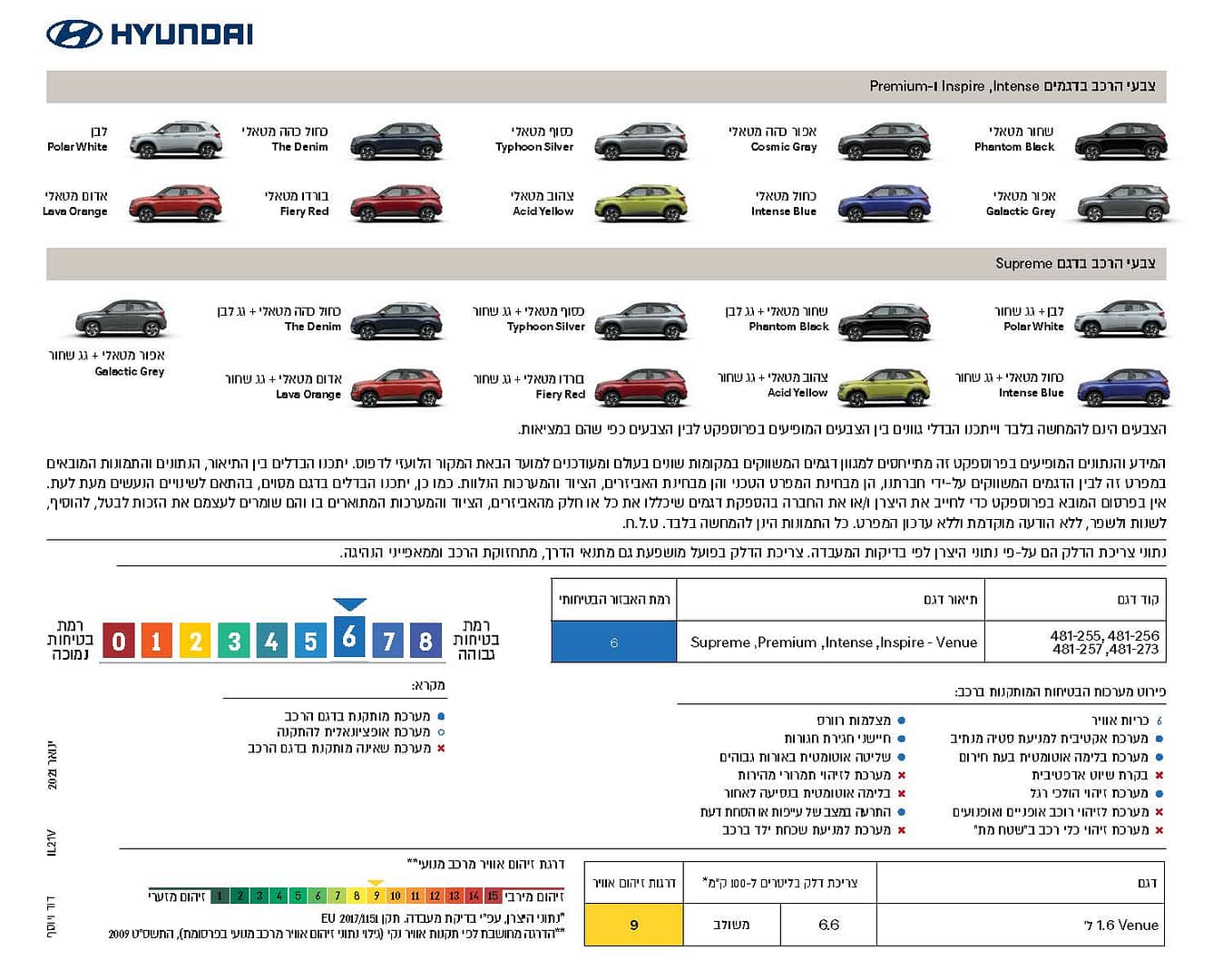1213x980 pixels.
Task: Click the red safety level 0 square
Action: coord(119,641)
